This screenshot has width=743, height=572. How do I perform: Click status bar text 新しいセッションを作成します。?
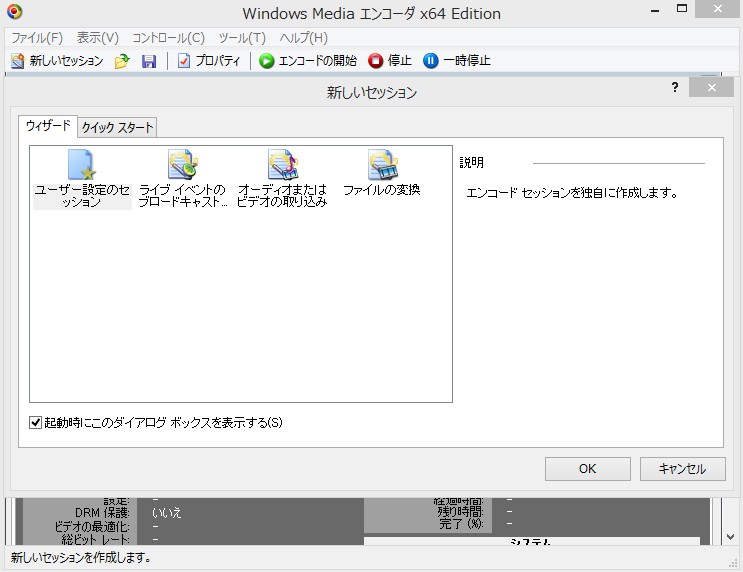tap(81, 557)
